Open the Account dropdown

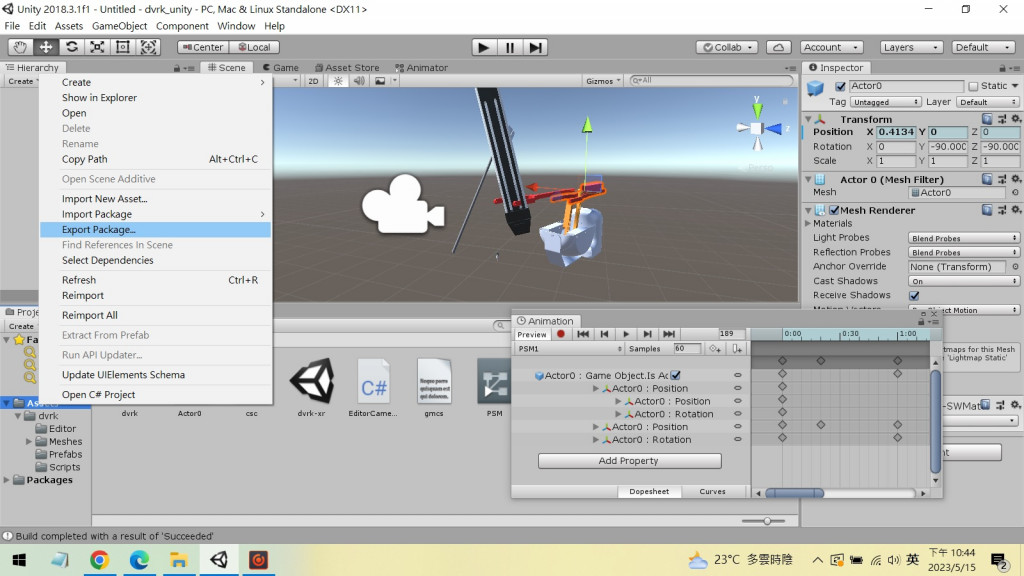[x=831, y=47]
